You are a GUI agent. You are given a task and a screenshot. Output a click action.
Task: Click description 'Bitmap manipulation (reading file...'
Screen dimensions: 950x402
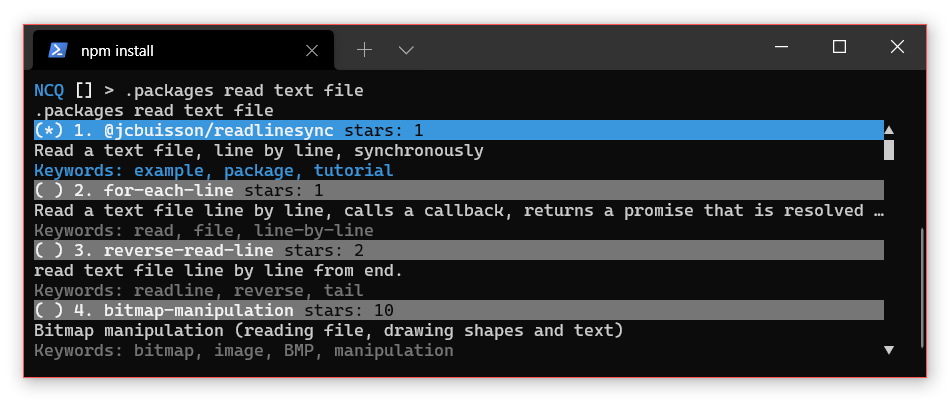pos(328,330)
